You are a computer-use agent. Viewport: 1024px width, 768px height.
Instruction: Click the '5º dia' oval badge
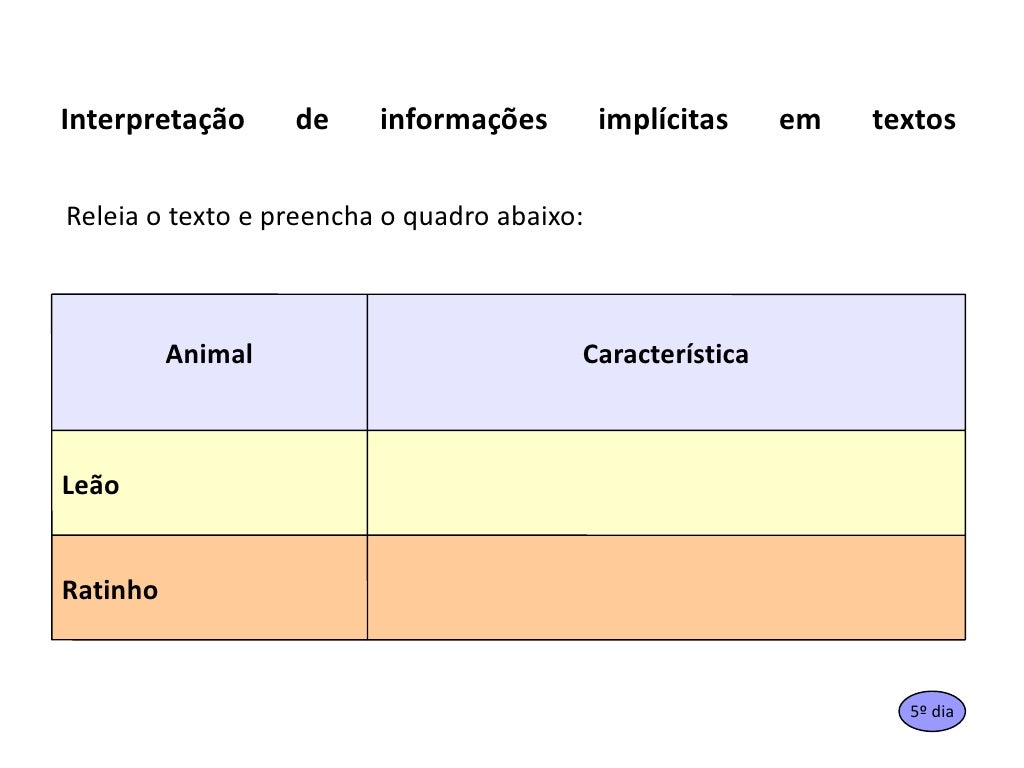pos(931,711)
